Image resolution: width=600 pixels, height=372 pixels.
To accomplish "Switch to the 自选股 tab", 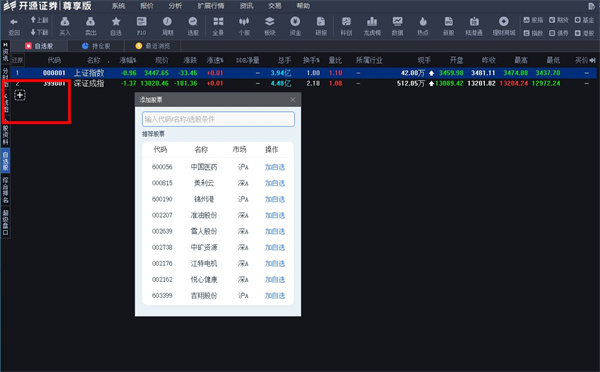I will pyautogui.click(x=39, y=46).
